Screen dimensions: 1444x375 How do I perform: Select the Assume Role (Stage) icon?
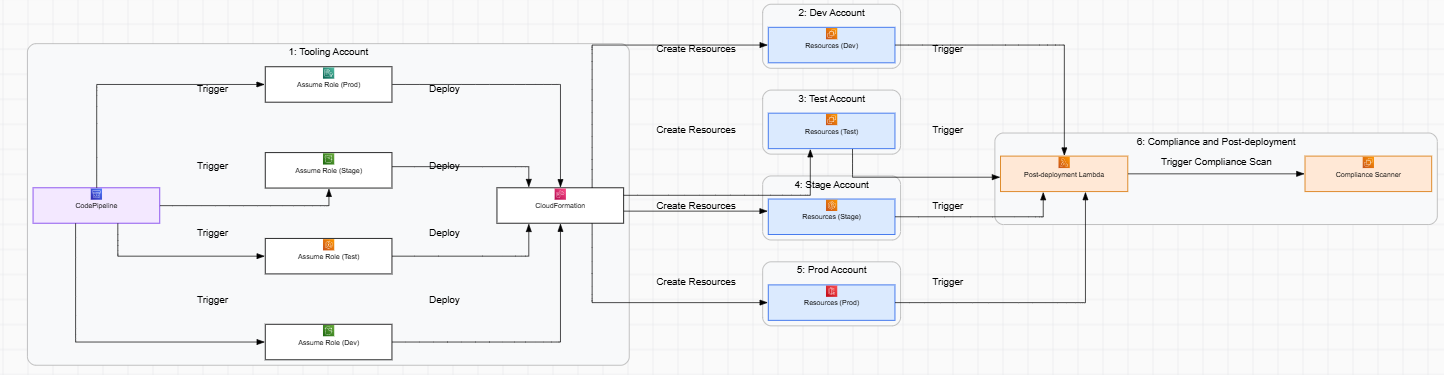click(328, 159)
